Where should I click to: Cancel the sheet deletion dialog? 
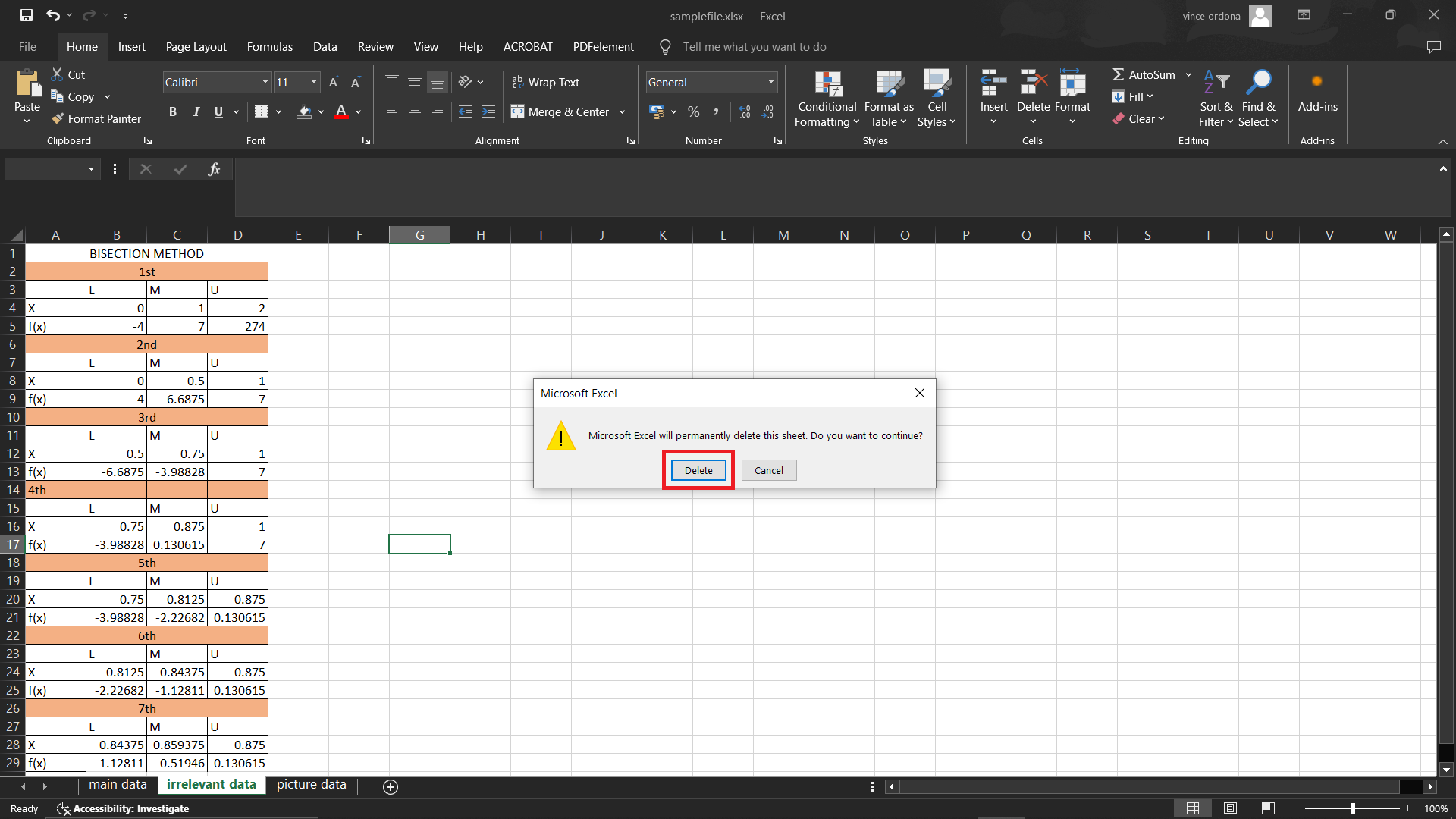(x=768, y=469)
